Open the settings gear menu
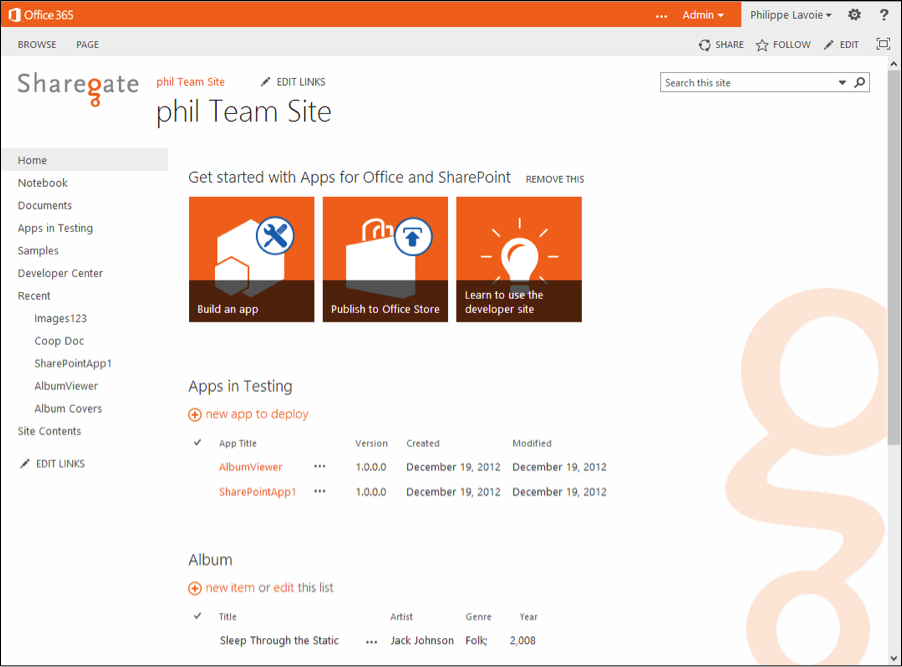Screen dimensions: 902x667 pos(854,15)
